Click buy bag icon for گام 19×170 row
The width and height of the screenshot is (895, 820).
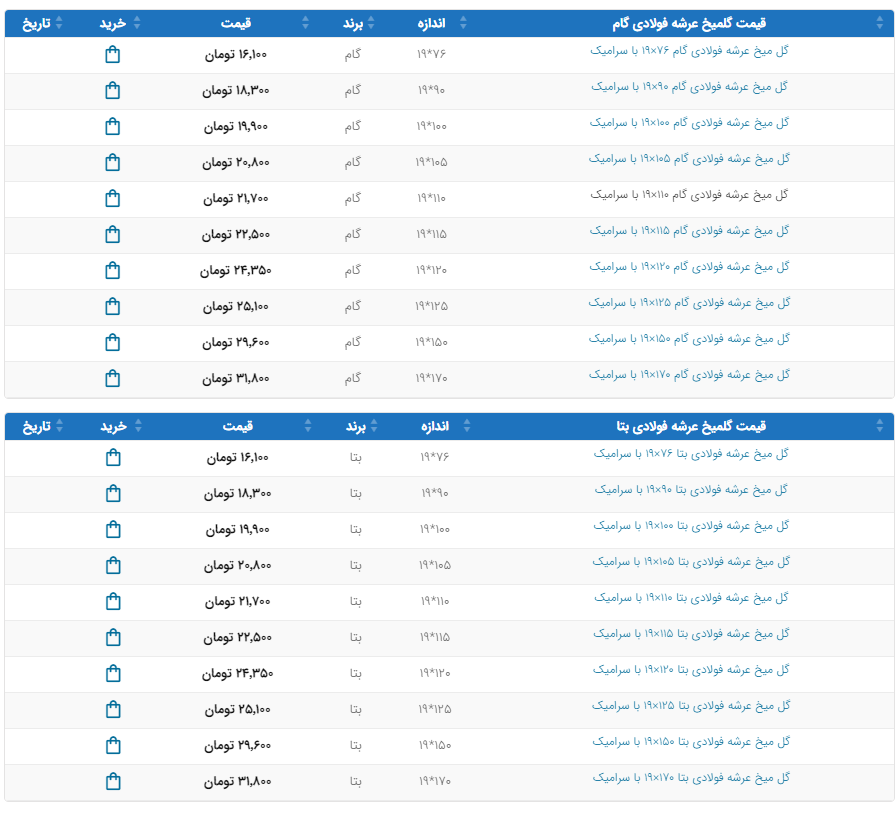click(x=112, y=378)
